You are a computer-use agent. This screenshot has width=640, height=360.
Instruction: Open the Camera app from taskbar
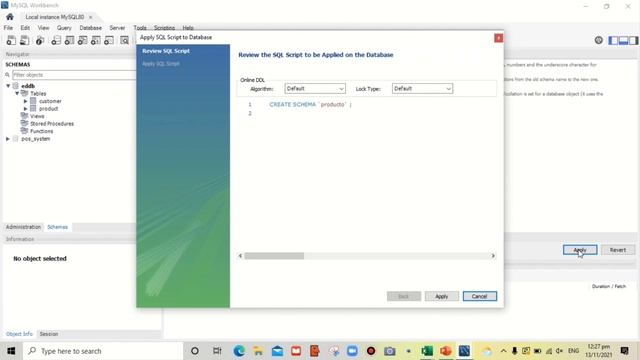(389, 351)
